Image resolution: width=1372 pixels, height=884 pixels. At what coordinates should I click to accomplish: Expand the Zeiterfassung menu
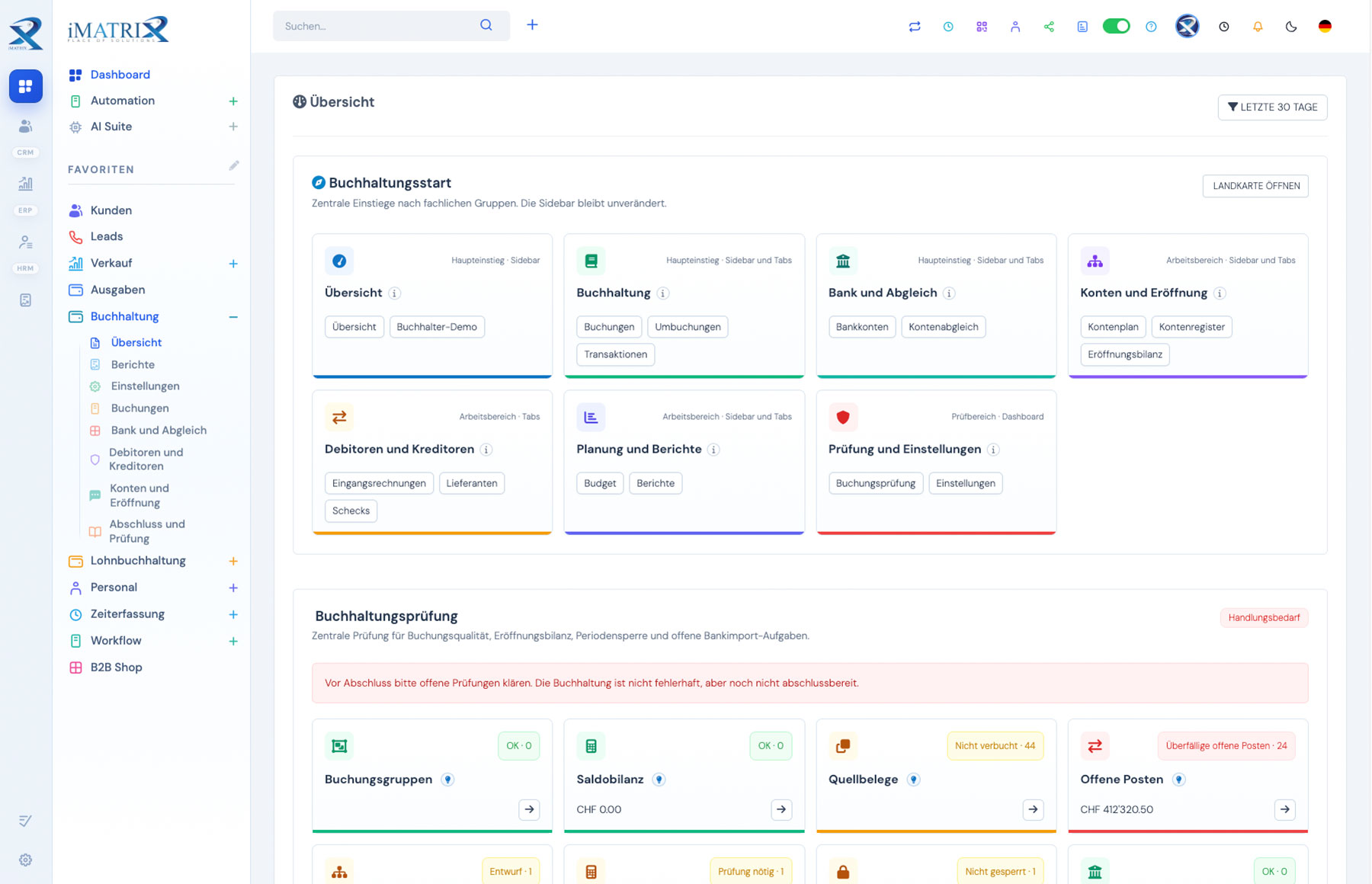pyautogui.click(x=233, y=614)
